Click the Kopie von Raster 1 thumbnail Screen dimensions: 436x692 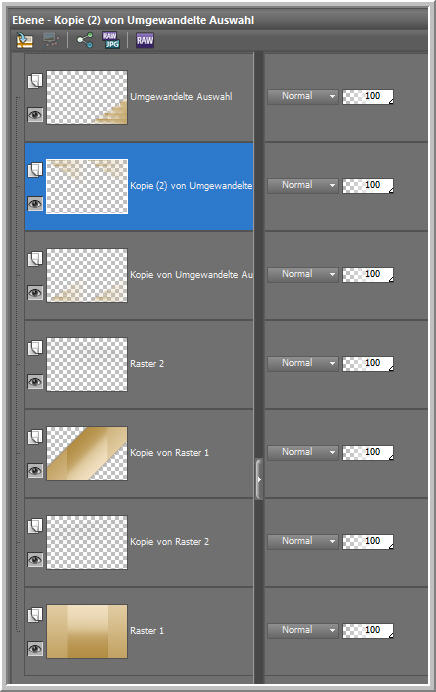[87, 453]
